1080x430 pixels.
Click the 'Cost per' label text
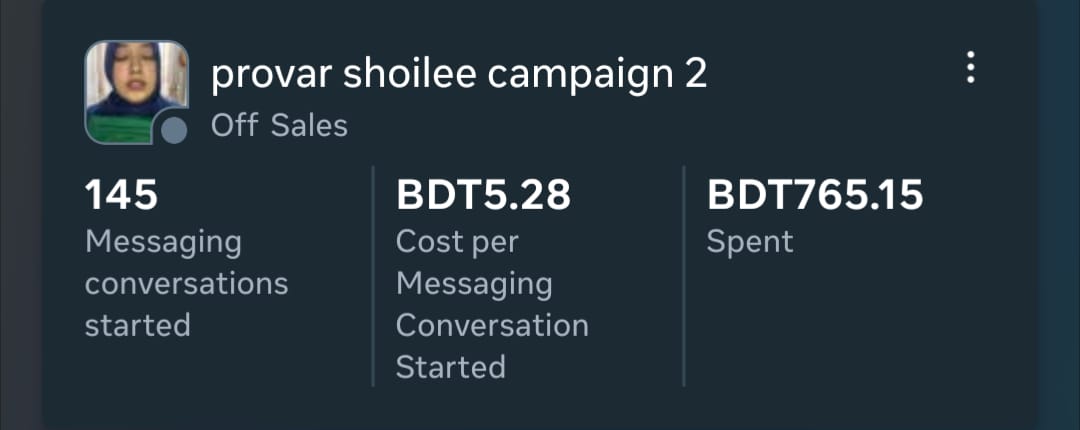pyautogui.click(x=457, y=244)
